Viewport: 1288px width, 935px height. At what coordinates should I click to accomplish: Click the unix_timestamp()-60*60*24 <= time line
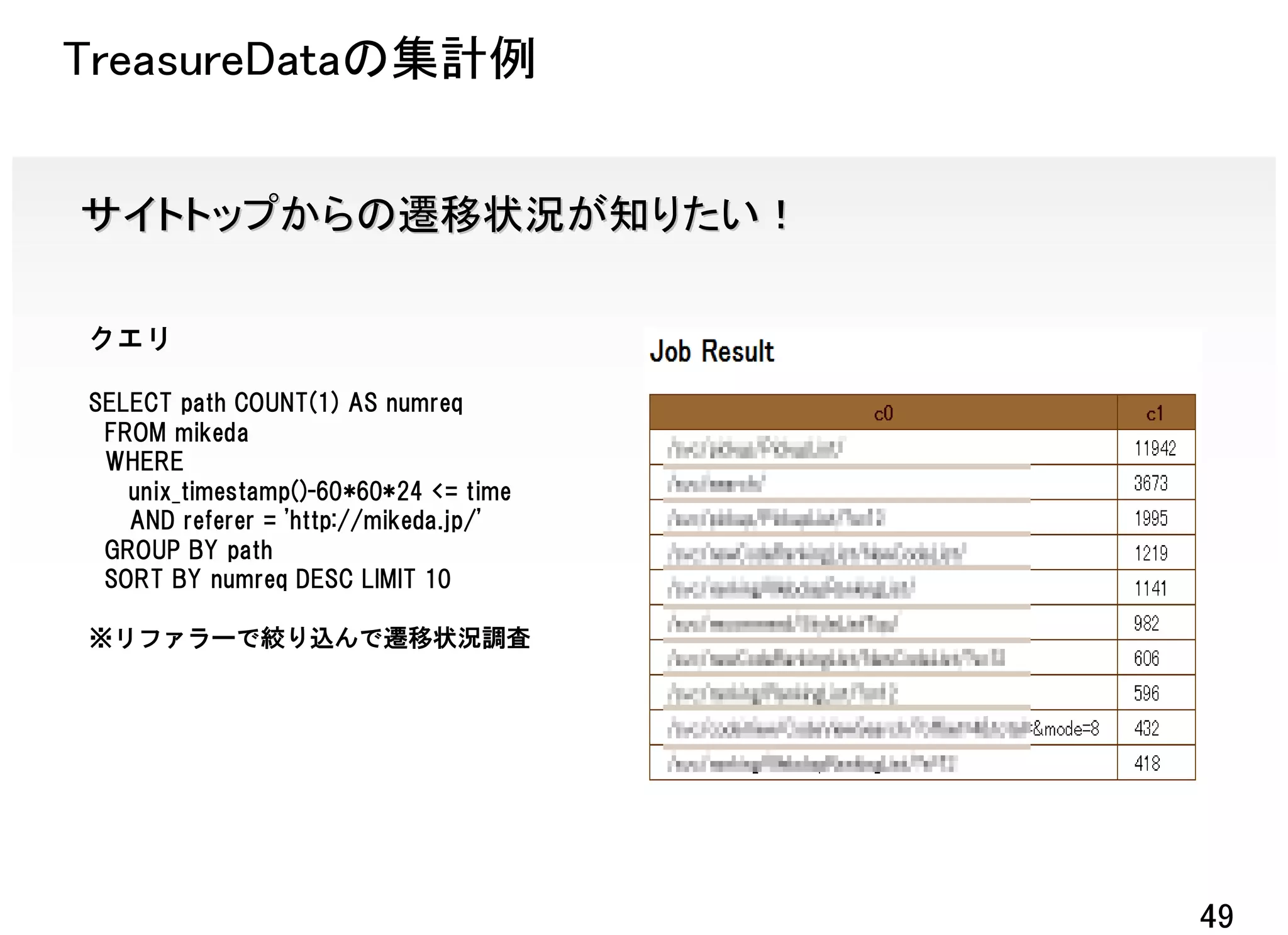[x=319, y=491]
